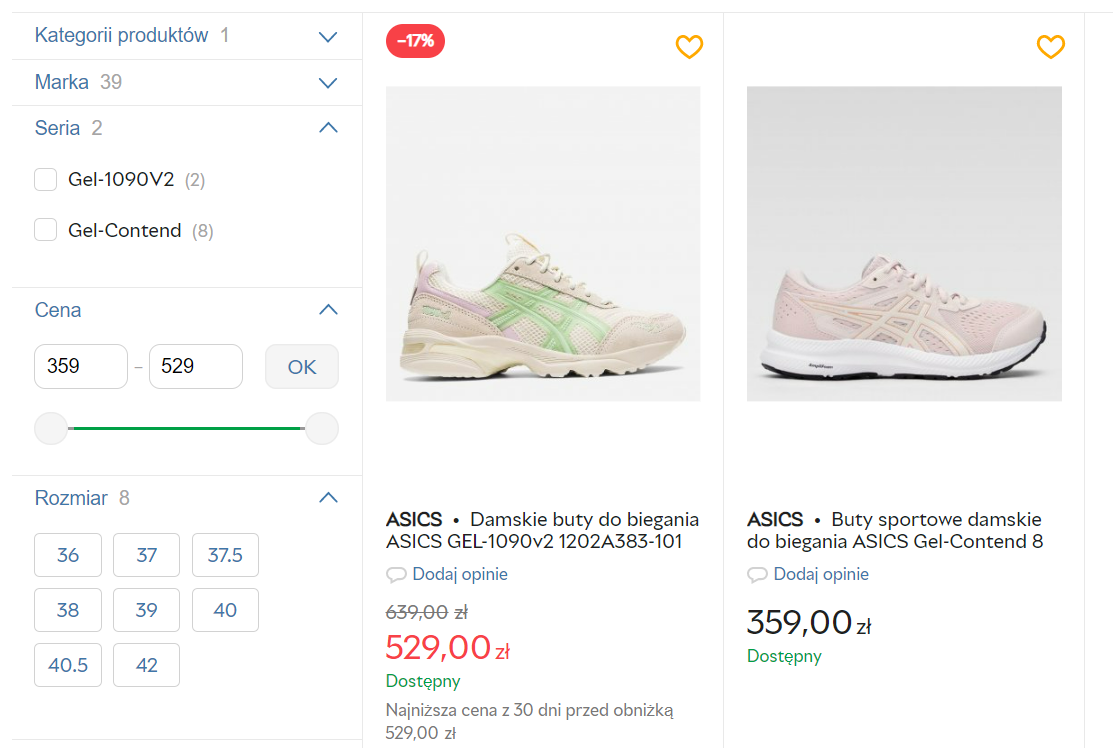The image size is (1113, 748).
Task: Open the ASICS GEL-1090v2 product title
Action: pos(542,530)
